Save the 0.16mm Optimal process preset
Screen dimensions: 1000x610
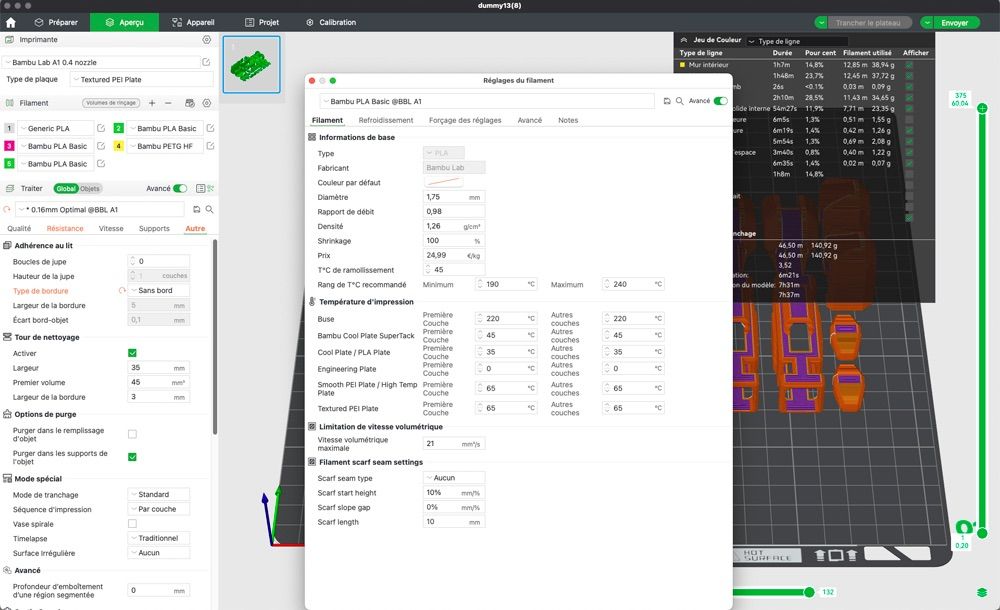(196, 209)
